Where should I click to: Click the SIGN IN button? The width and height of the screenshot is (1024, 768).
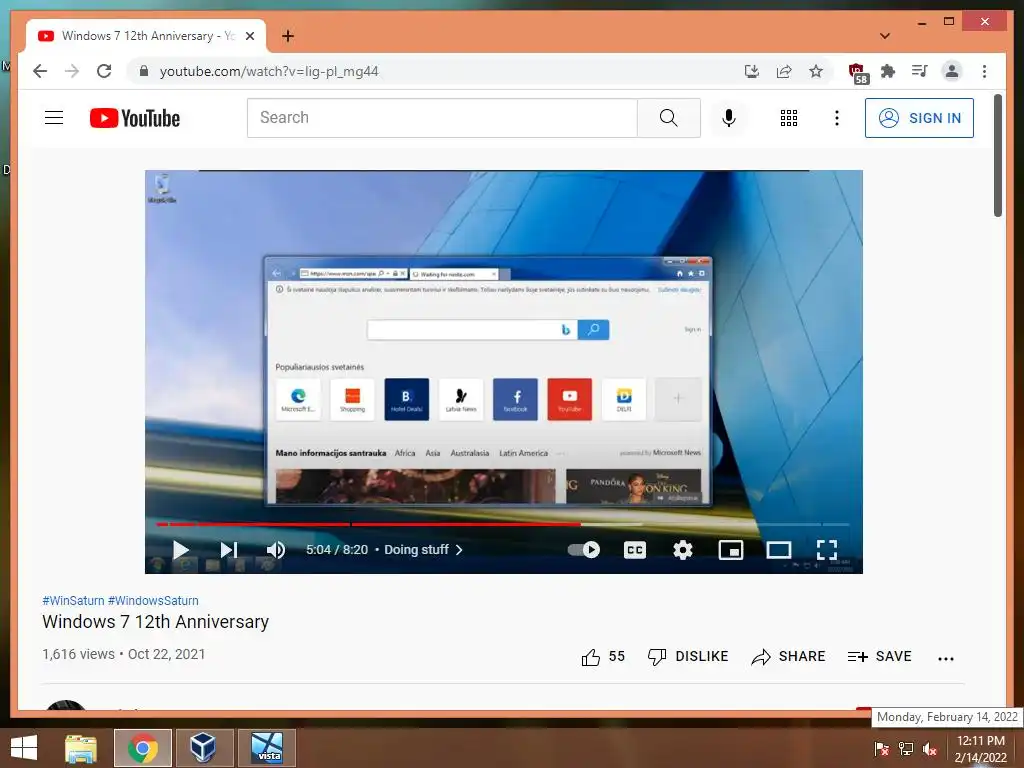pyautogui.click(x=919, y=118)
